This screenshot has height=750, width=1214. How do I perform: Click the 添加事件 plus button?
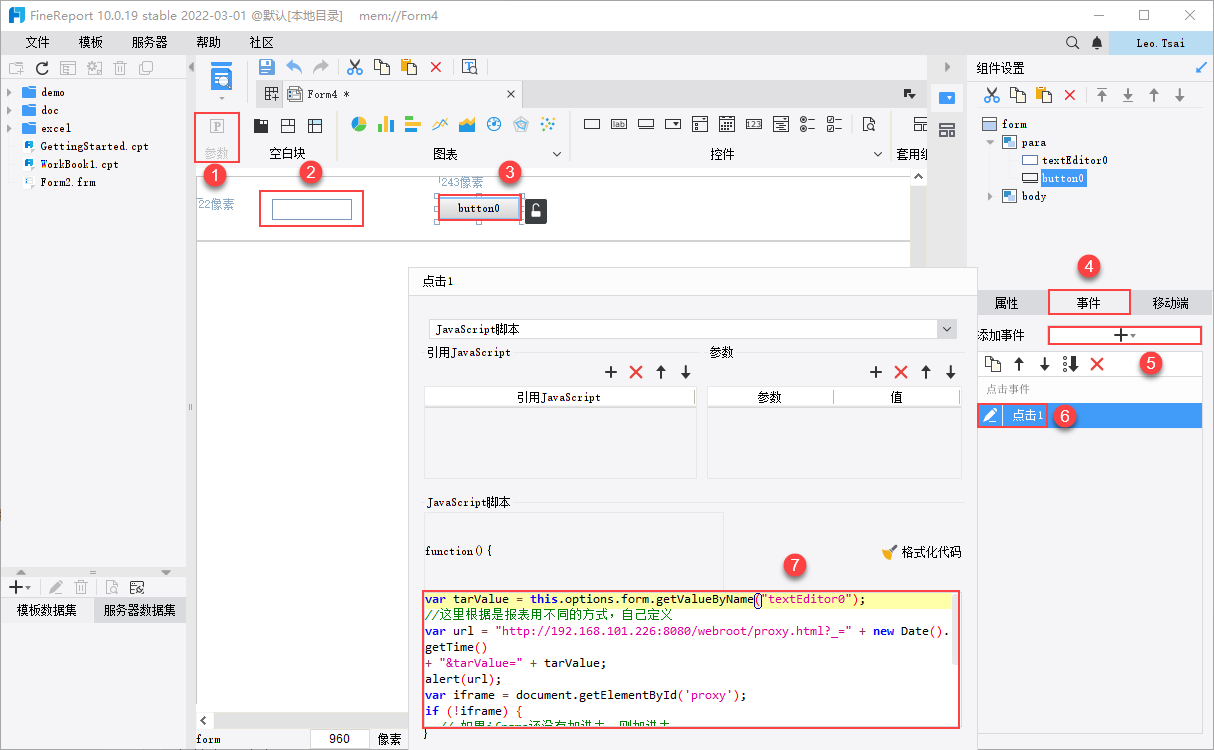pyautogui.click(x=1124, y=335)
